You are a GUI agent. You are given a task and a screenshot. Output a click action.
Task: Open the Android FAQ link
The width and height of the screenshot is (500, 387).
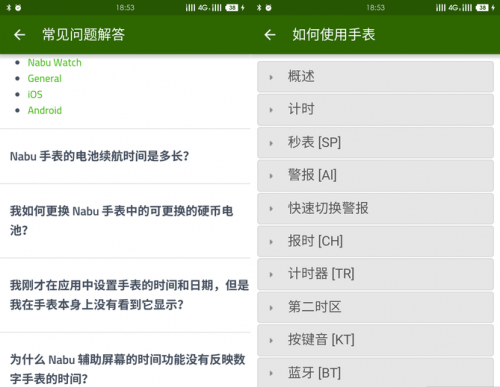tap(45, 110)
